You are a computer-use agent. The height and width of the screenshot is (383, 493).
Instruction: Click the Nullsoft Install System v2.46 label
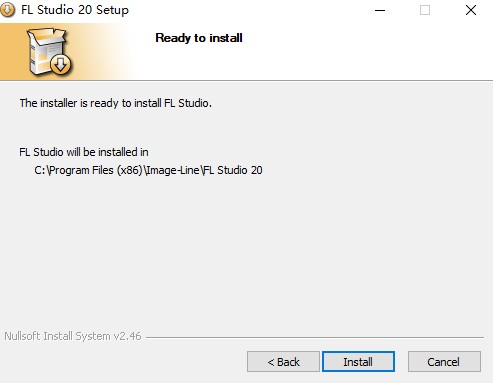(73, 336)
